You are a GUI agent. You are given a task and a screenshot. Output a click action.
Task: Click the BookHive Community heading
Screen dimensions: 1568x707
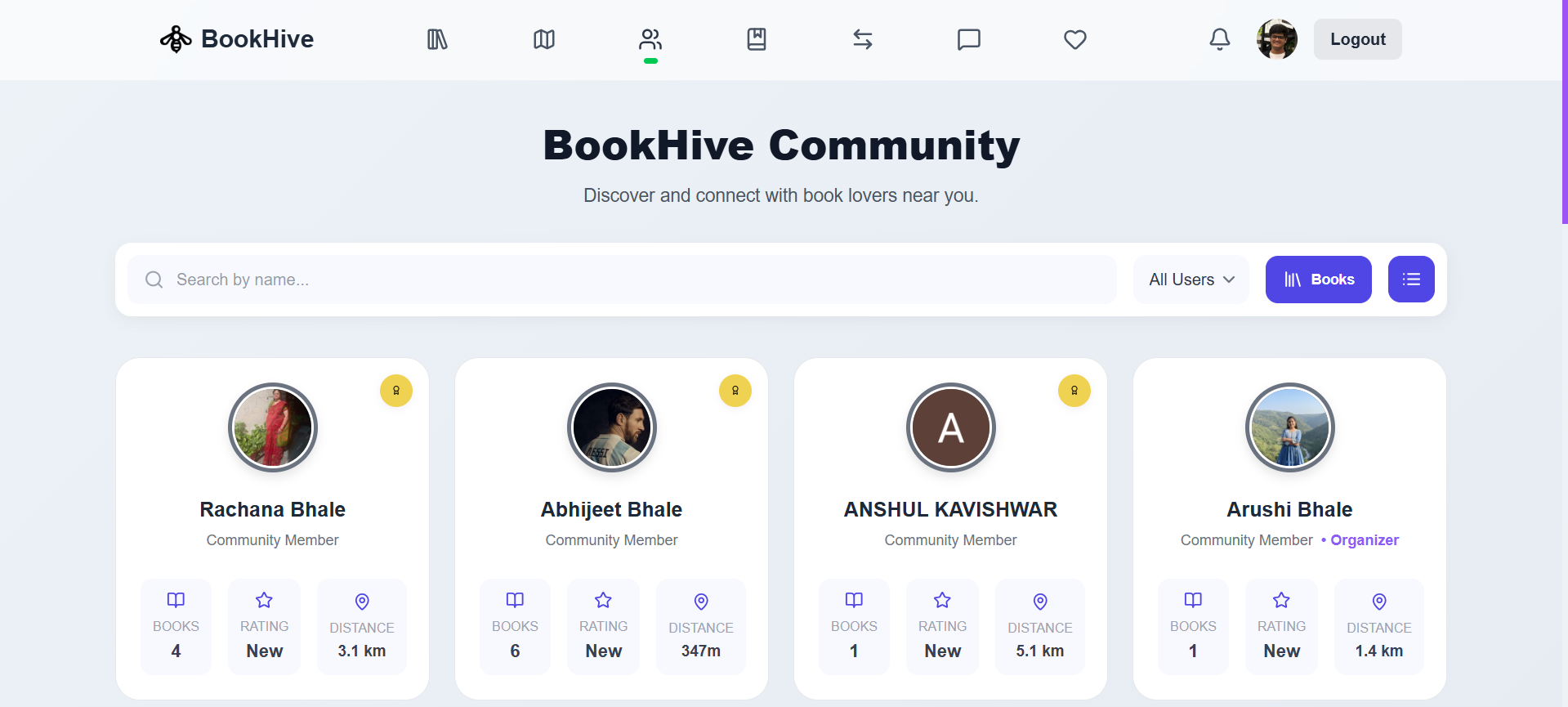(782, 145)
